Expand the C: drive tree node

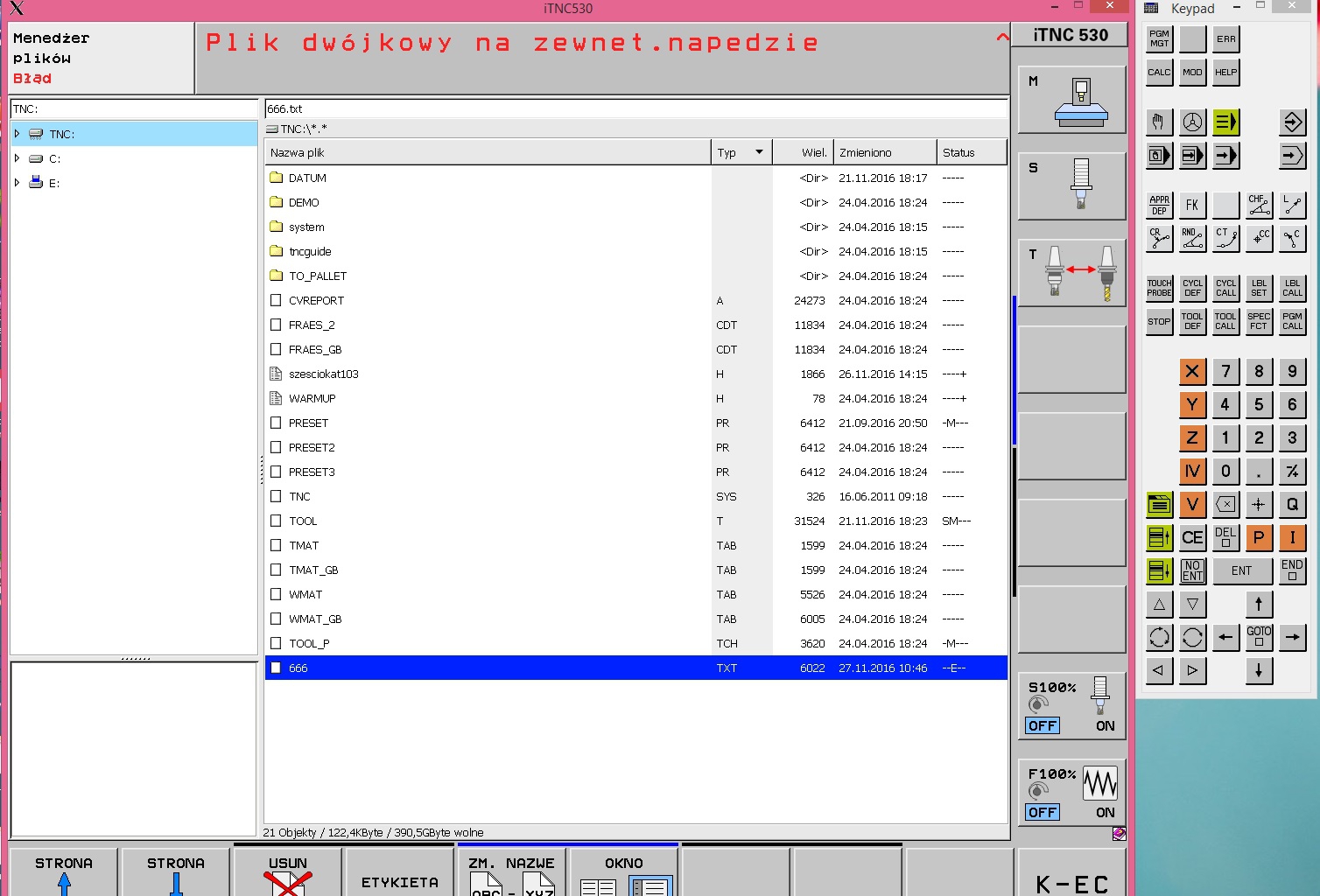[17, 158]
